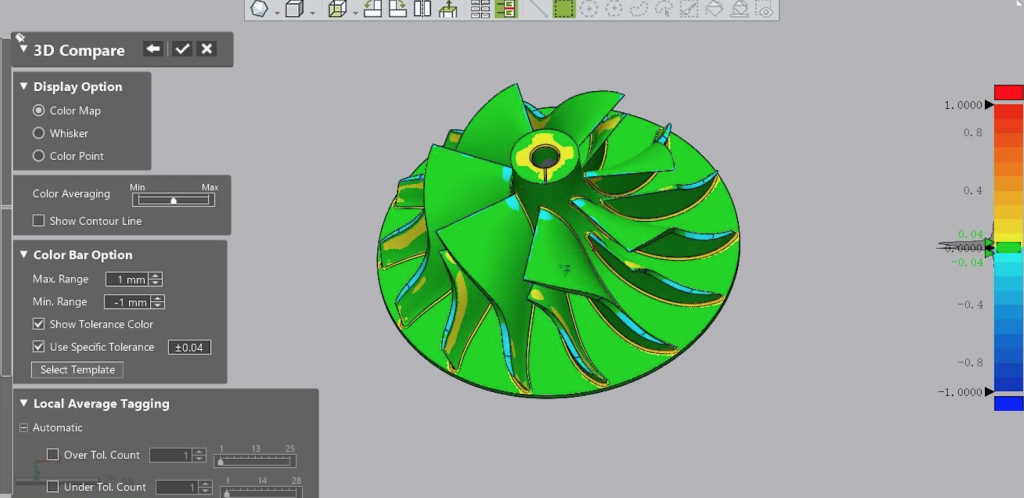Select the rectangle selection mode tool
Image resolution: width=1024 pixels, height=498 pixels.
[x=564, y=9]
